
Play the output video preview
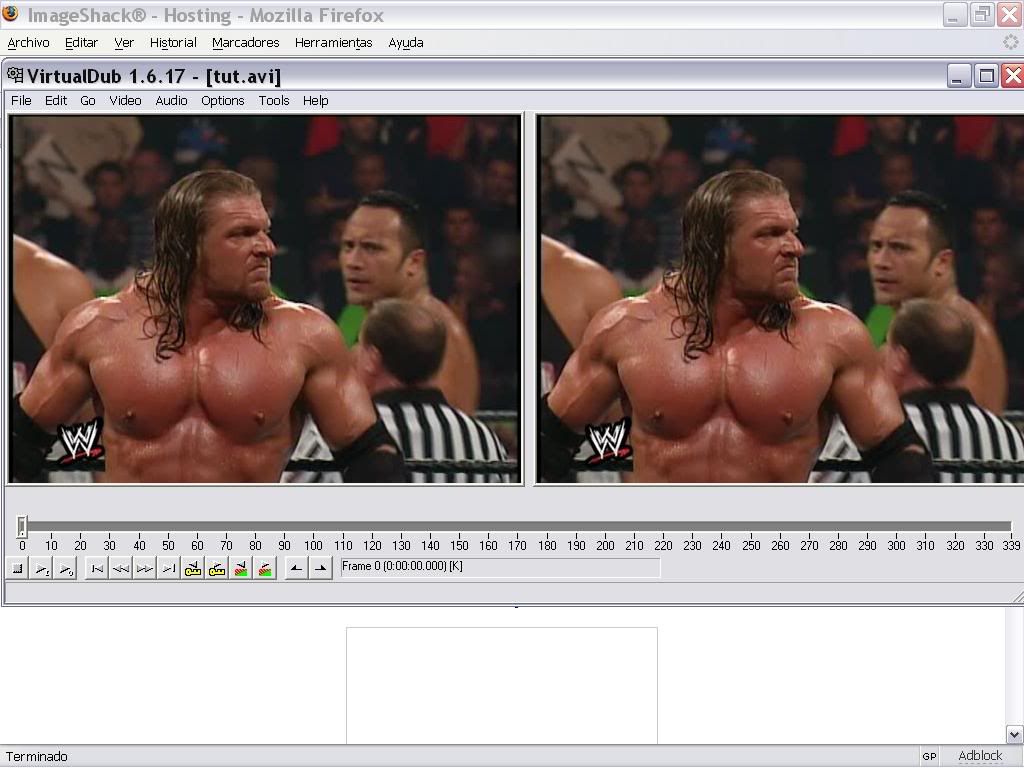click(66, 569)
